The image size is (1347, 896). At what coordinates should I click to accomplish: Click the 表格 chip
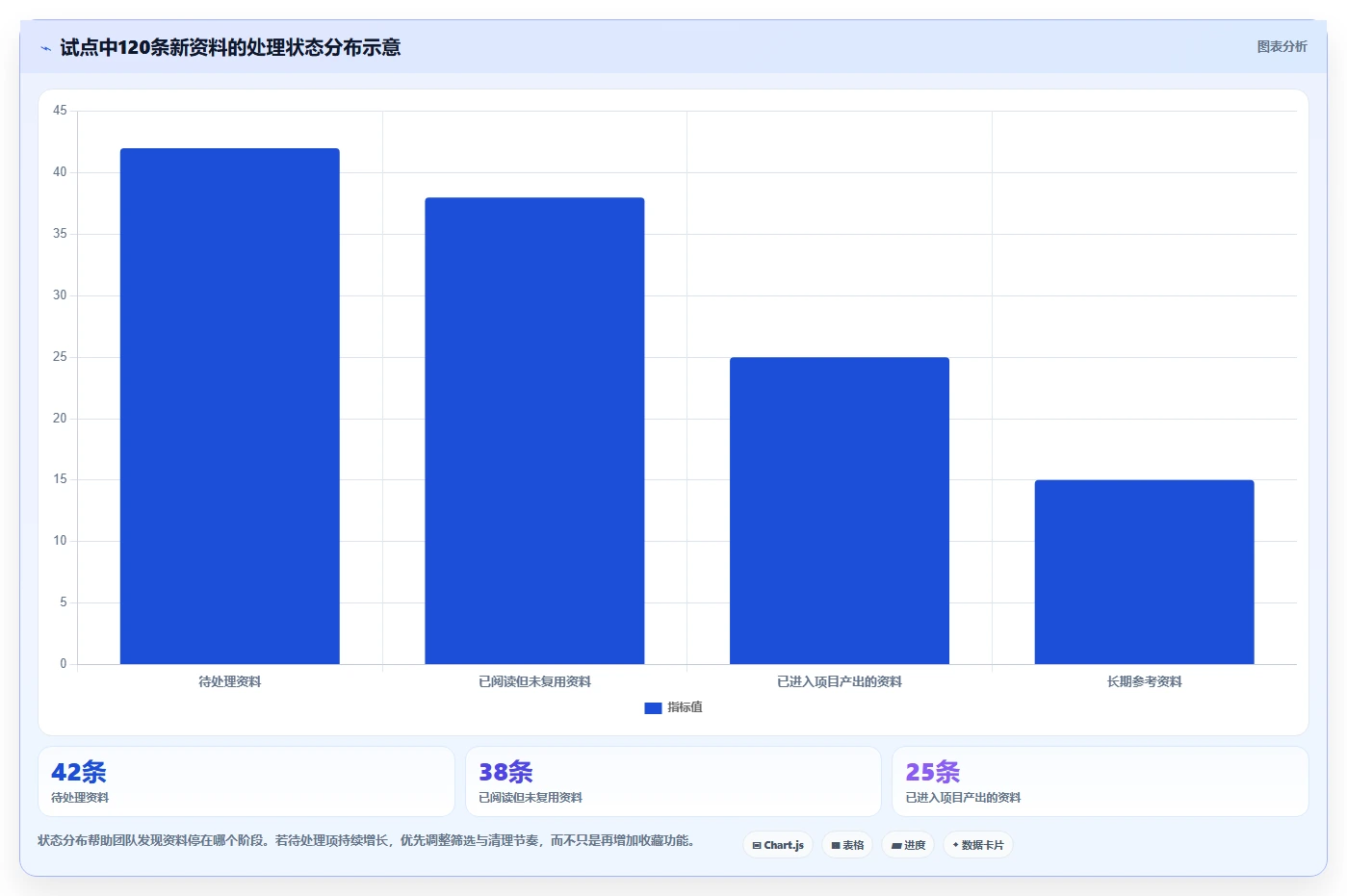pyautogui.click(x=847, y=845)
